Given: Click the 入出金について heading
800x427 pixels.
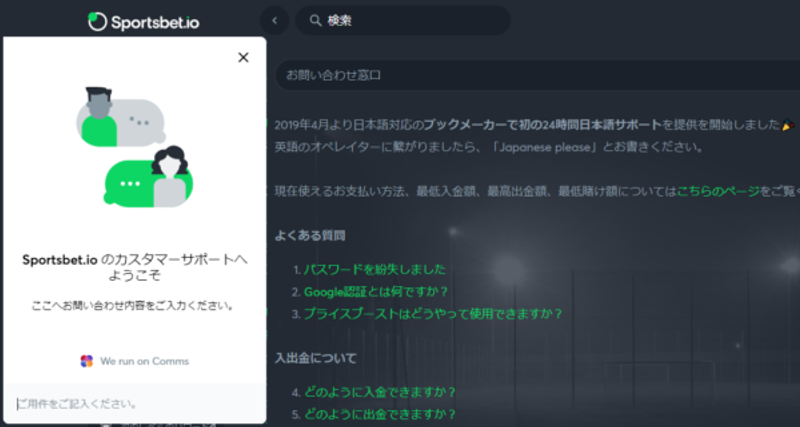Looking at the screenshot, I should click(315, 358).
